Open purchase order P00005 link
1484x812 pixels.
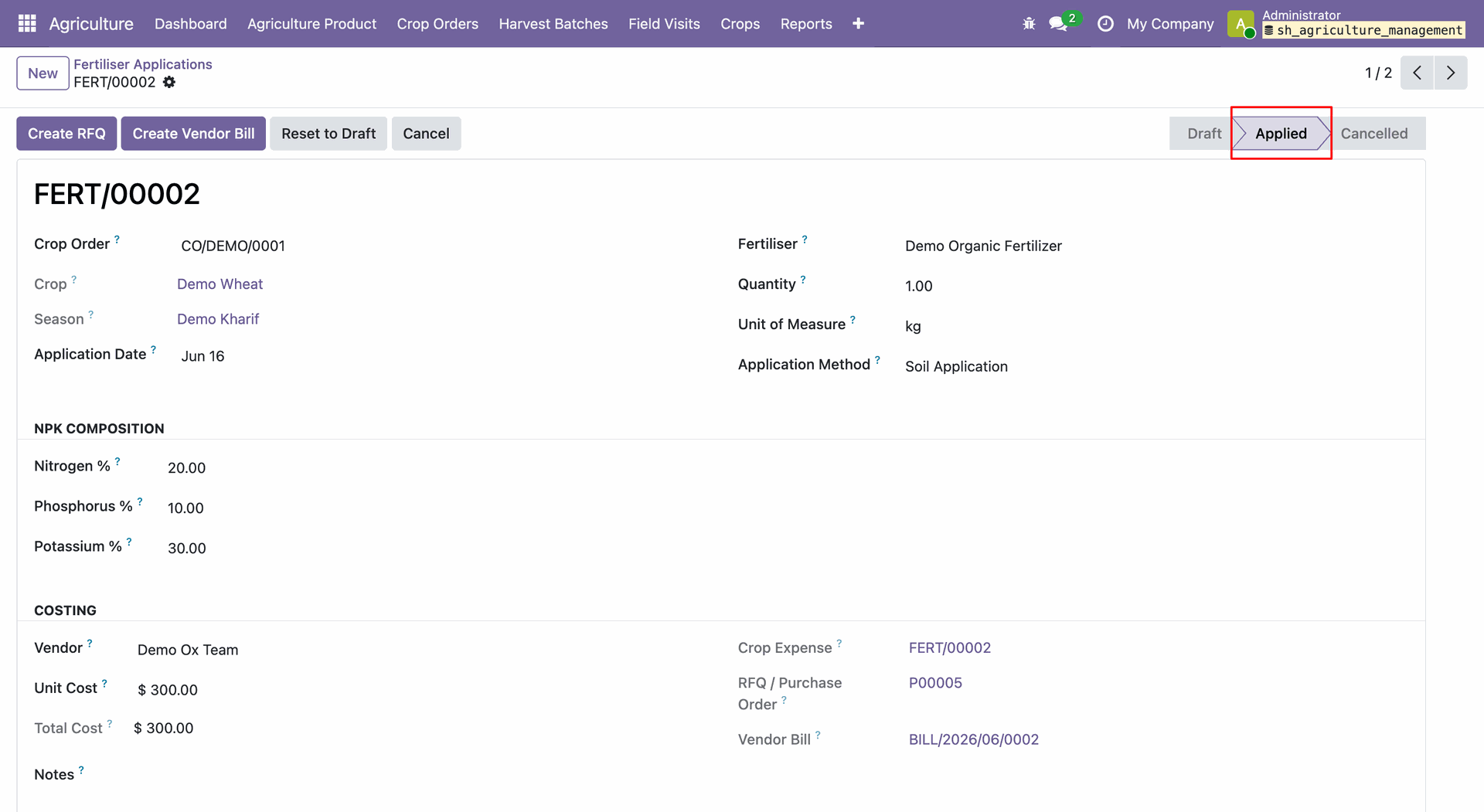click(x=935, y=683)
